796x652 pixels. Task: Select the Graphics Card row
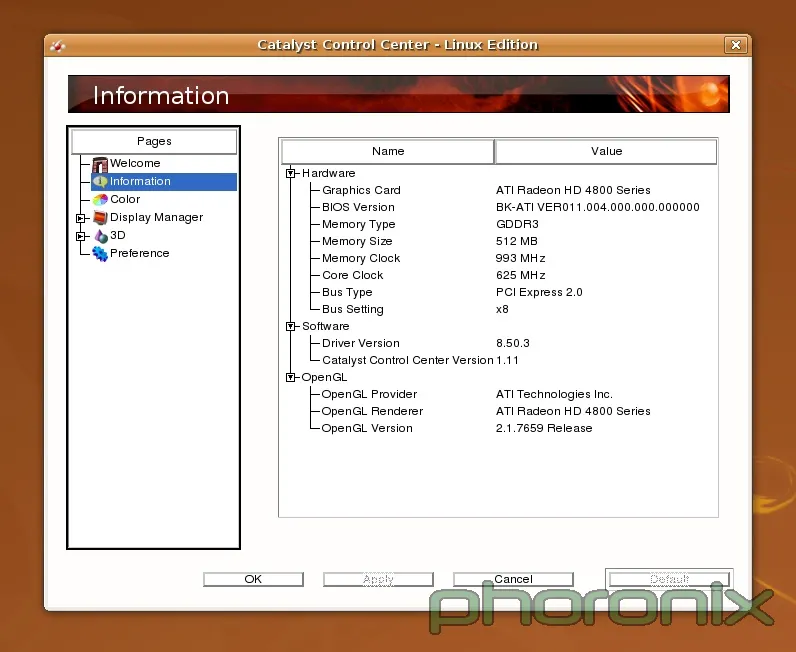click(x=361, y=190)
